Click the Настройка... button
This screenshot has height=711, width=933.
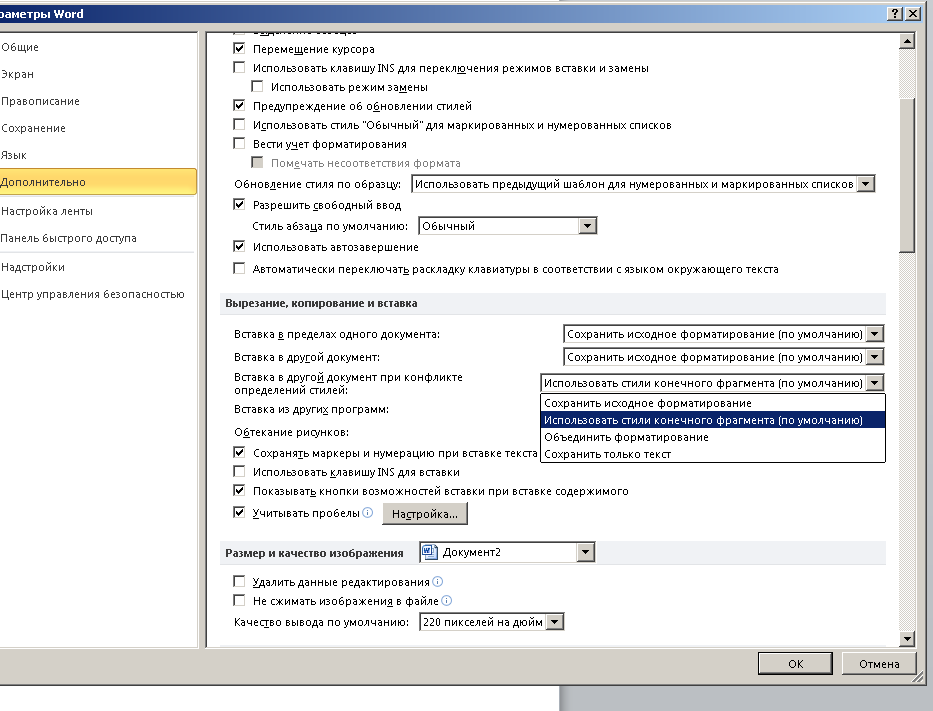pyautogui.click(x=425, y=513)
